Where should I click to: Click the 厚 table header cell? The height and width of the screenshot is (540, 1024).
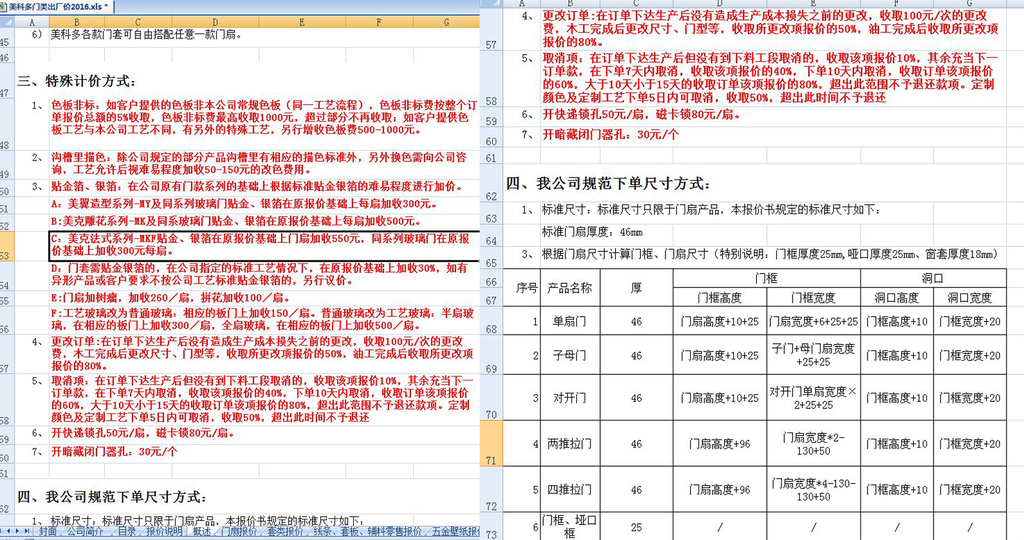click(x=636, y=287)
